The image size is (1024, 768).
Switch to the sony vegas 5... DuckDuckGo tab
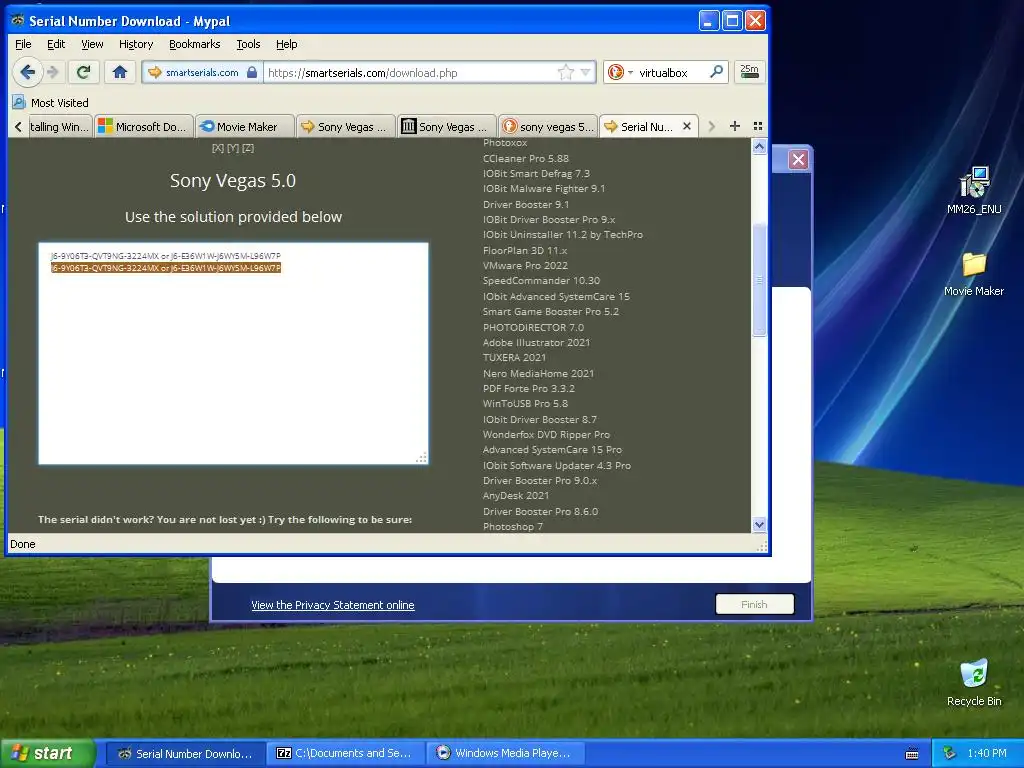548,127
